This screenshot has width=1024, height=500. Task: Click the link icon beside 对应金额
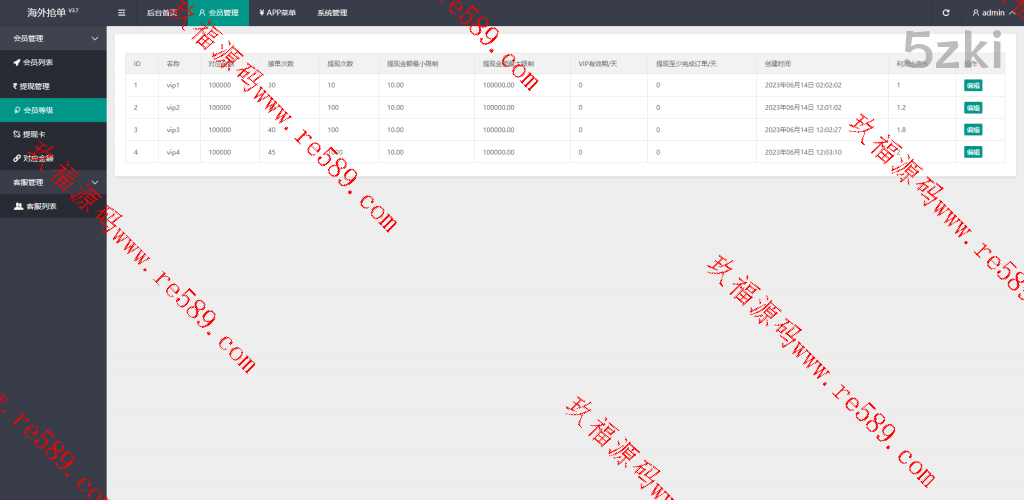coord(17,158)
